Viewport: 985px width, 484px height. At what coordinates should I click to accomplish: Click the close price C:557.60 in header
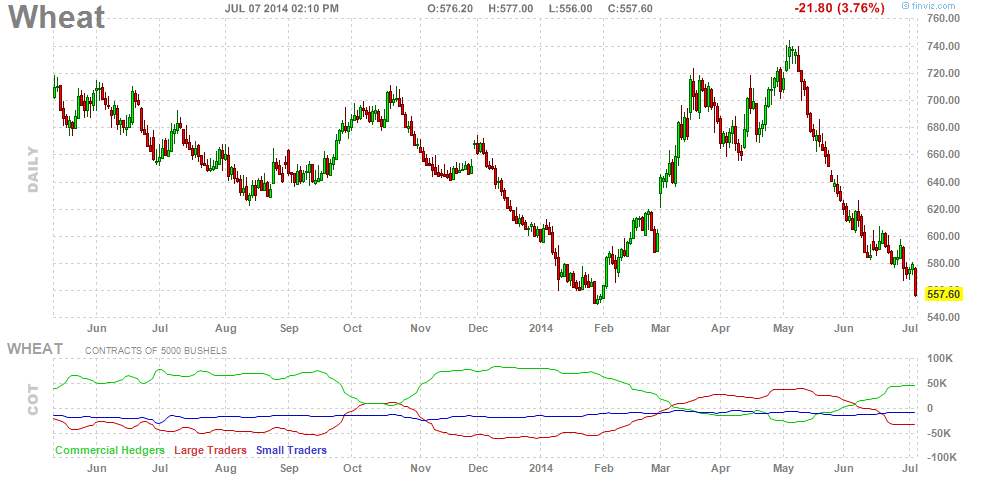pyautogui.click(x=630, y=8)
